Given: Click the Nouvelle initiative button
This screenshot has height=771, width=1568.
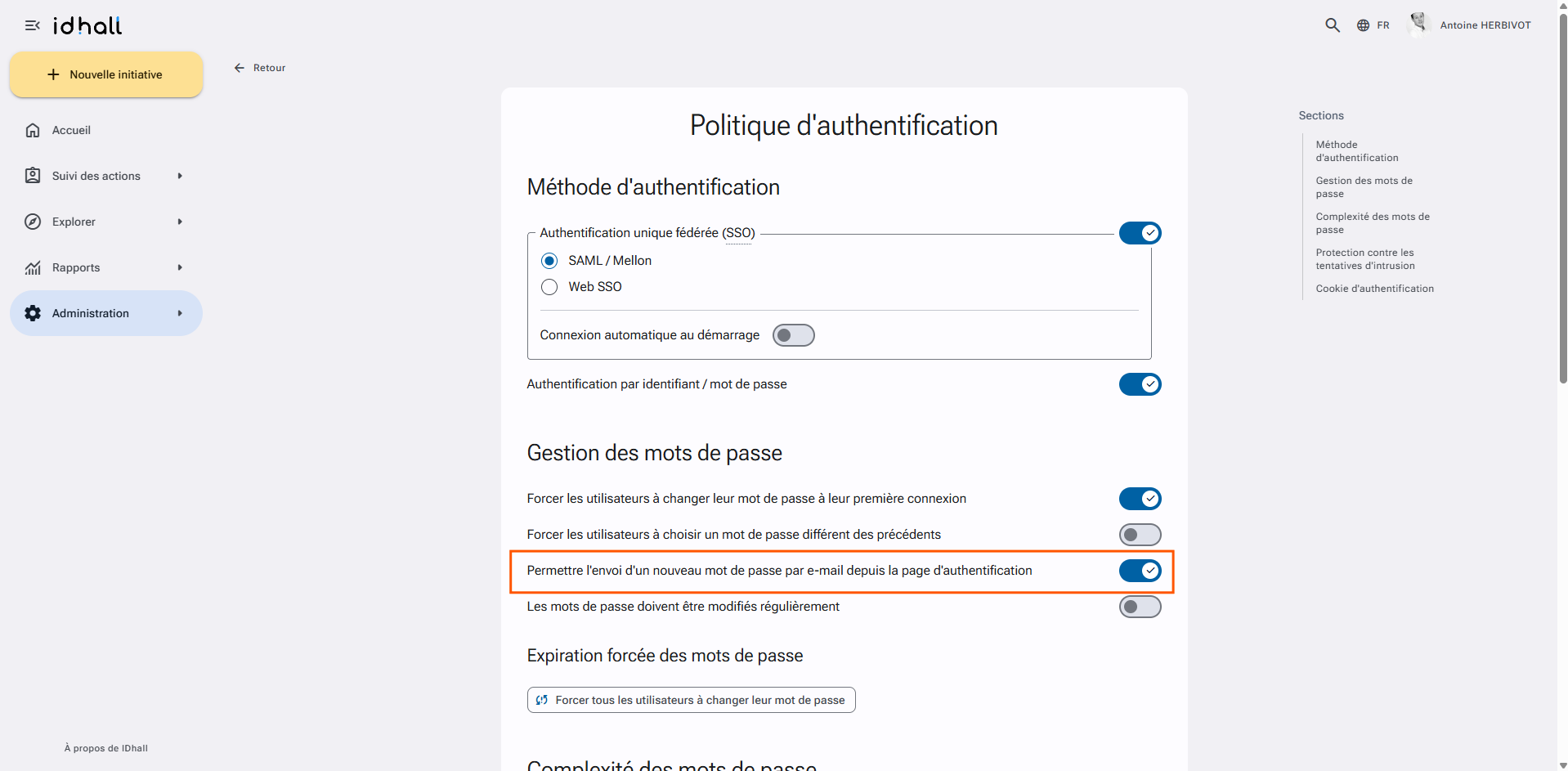Looking at the screenshot, I should point(106,74).
